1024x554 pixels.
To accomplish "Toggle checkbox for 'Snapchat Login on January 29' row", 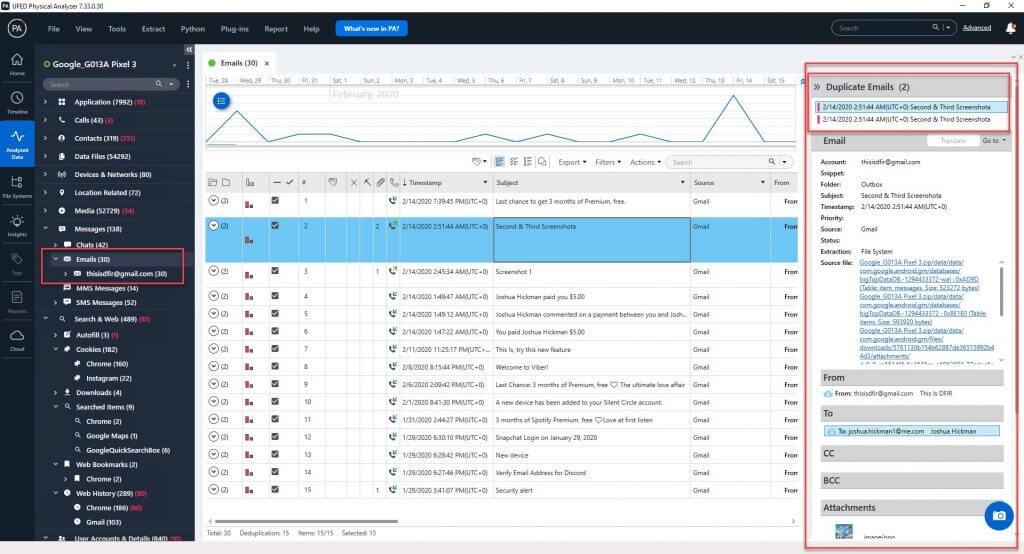I will click(275, 436).
